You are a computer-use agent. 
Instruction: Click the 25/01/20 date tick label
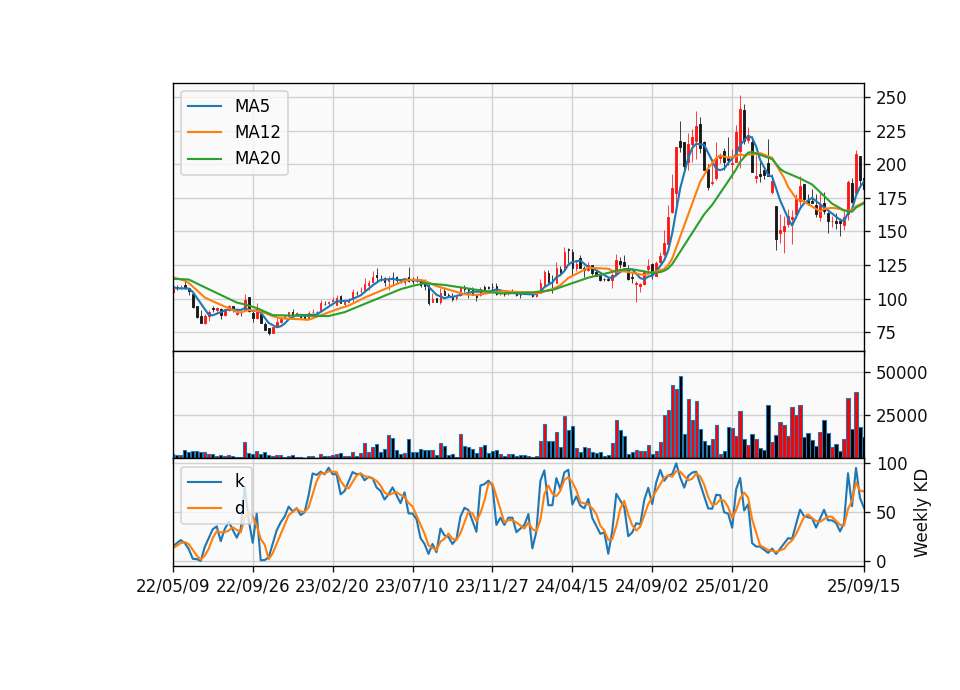tap(732, 586)
